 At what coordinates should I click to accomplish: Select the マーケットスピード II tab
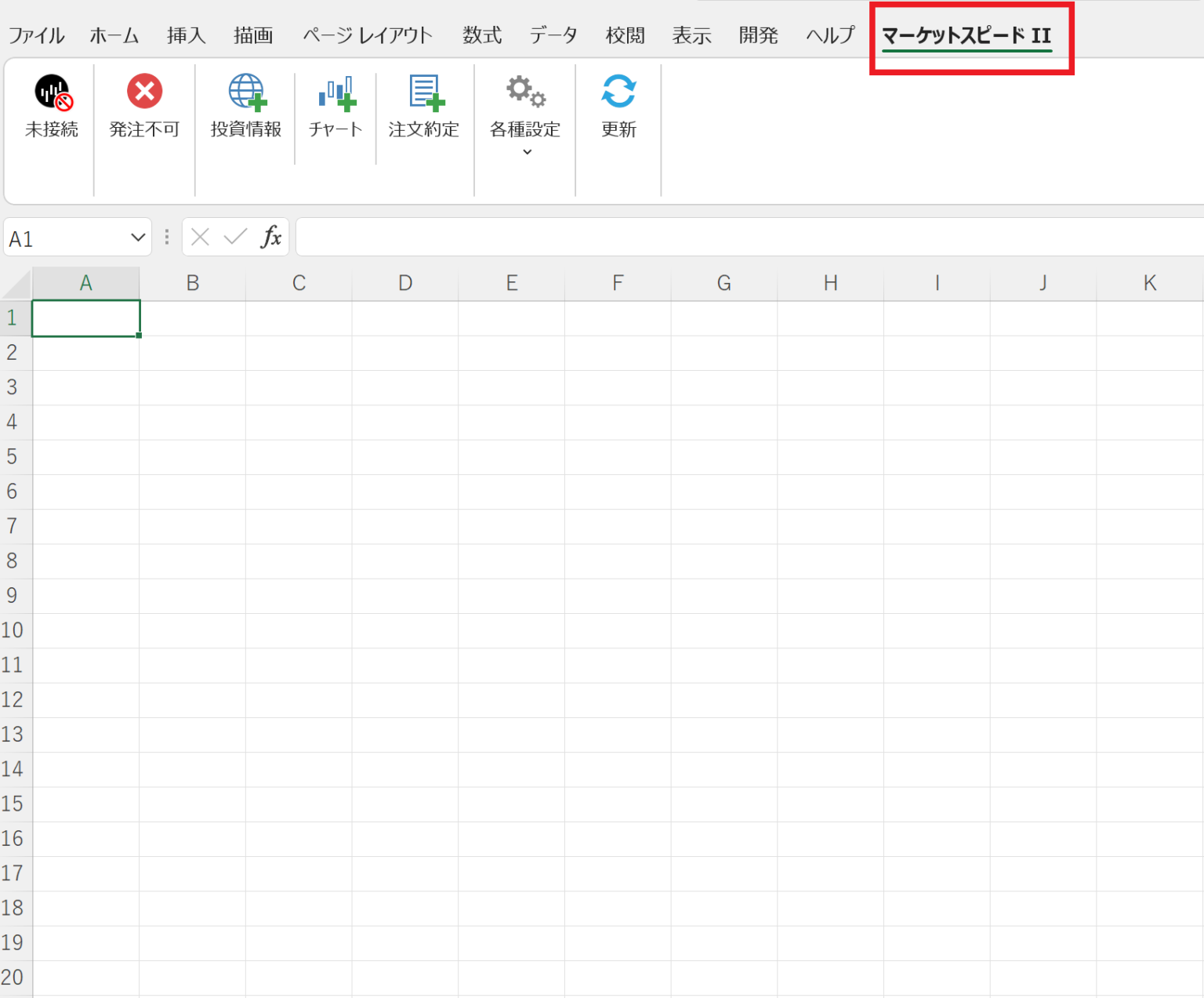[x=966, y=36]
